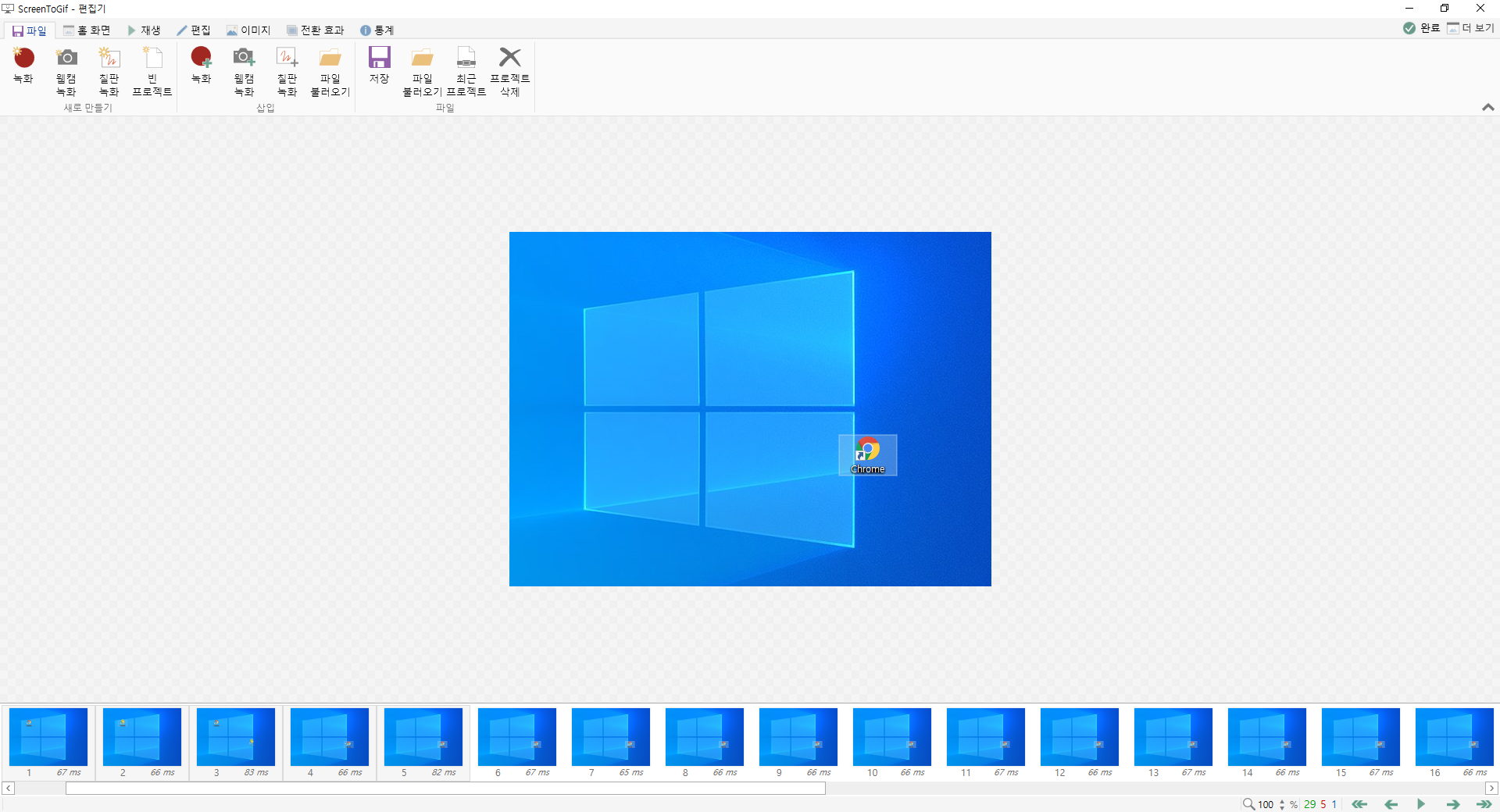Discard the project (프로젝트 삭제)
1500x812 pixels.
click(510, 71)
